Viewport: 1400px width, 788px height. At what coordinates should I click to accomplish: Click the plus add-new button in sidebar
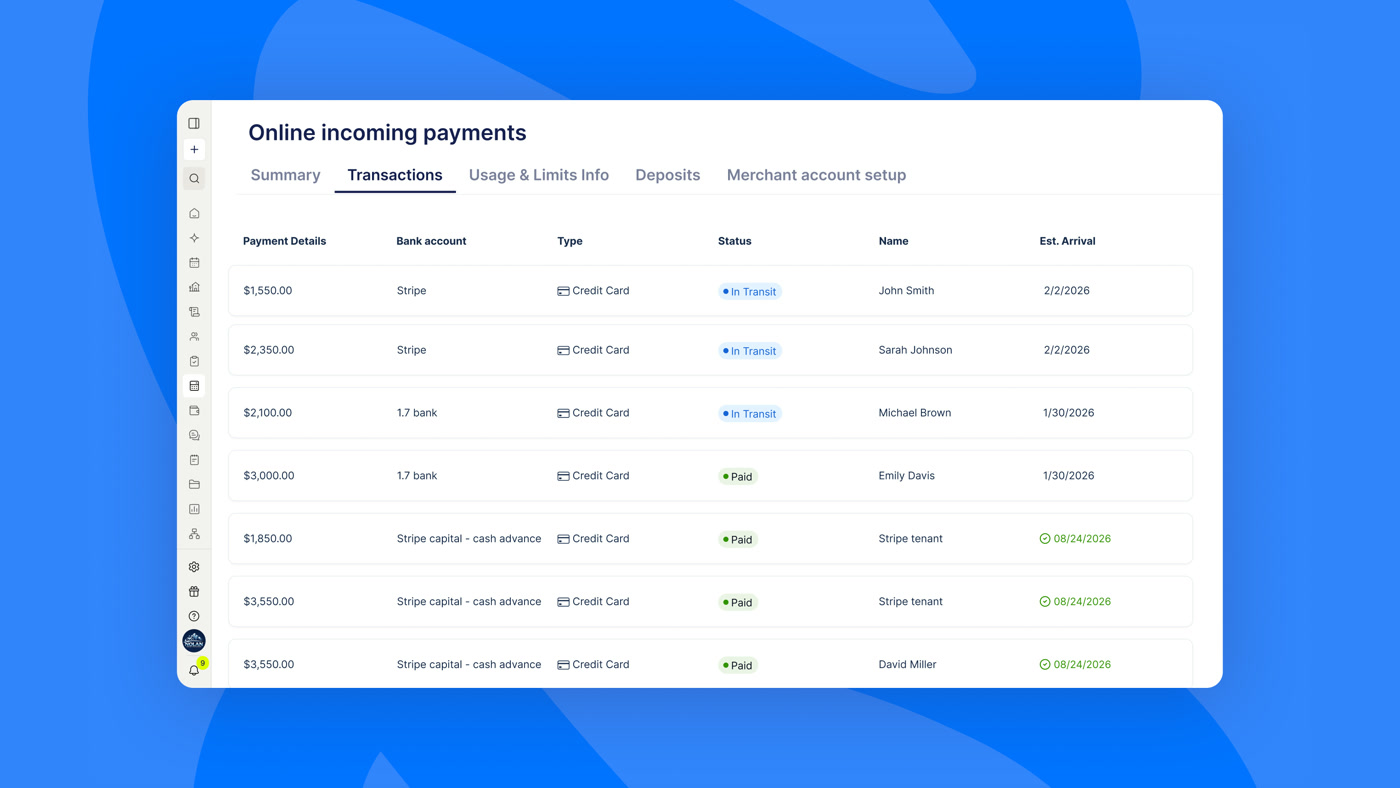tap(194, 150)
